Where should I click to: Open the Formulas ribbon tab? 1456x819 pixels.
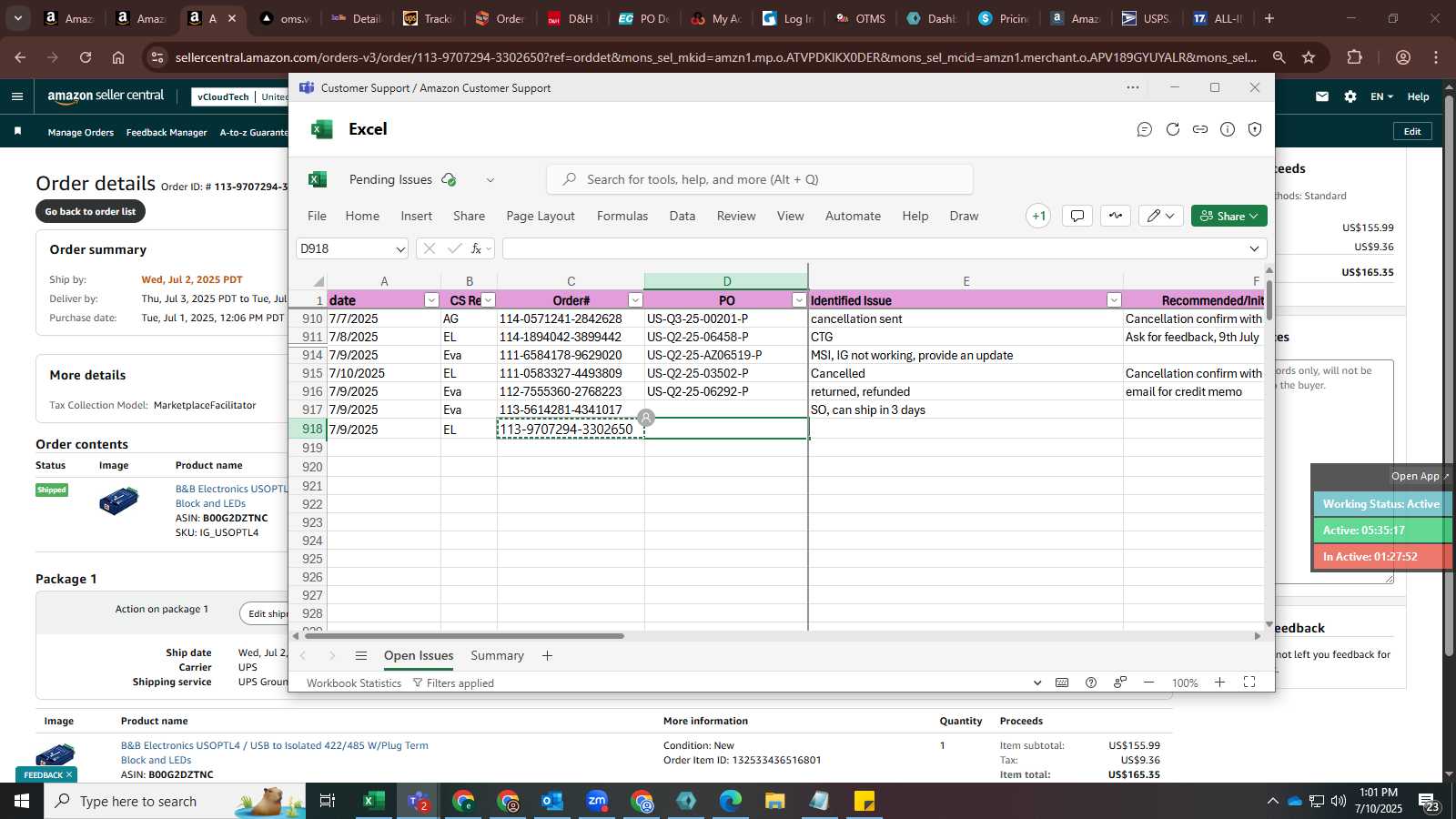pos(622,216)
